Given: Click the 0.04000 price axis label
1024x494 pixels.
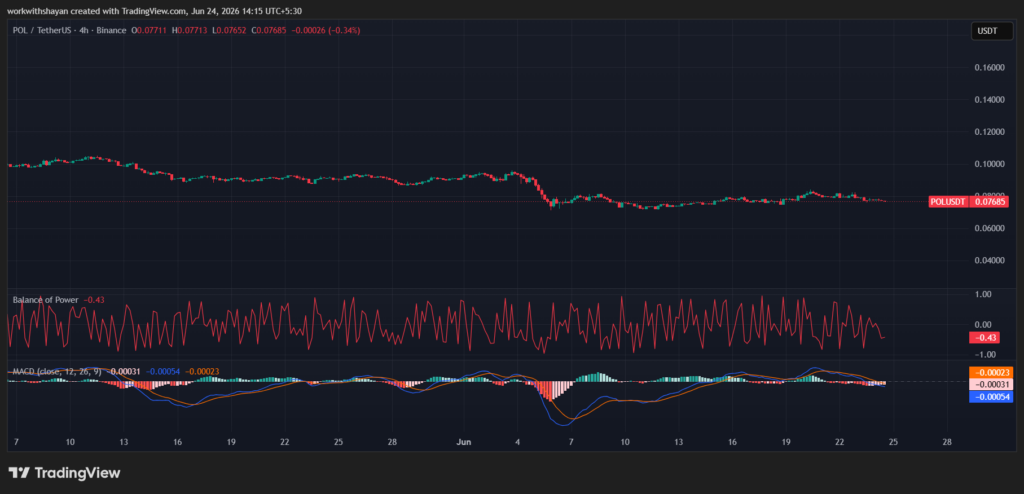Looking at the screenshot, I should [x=990, y=260].
